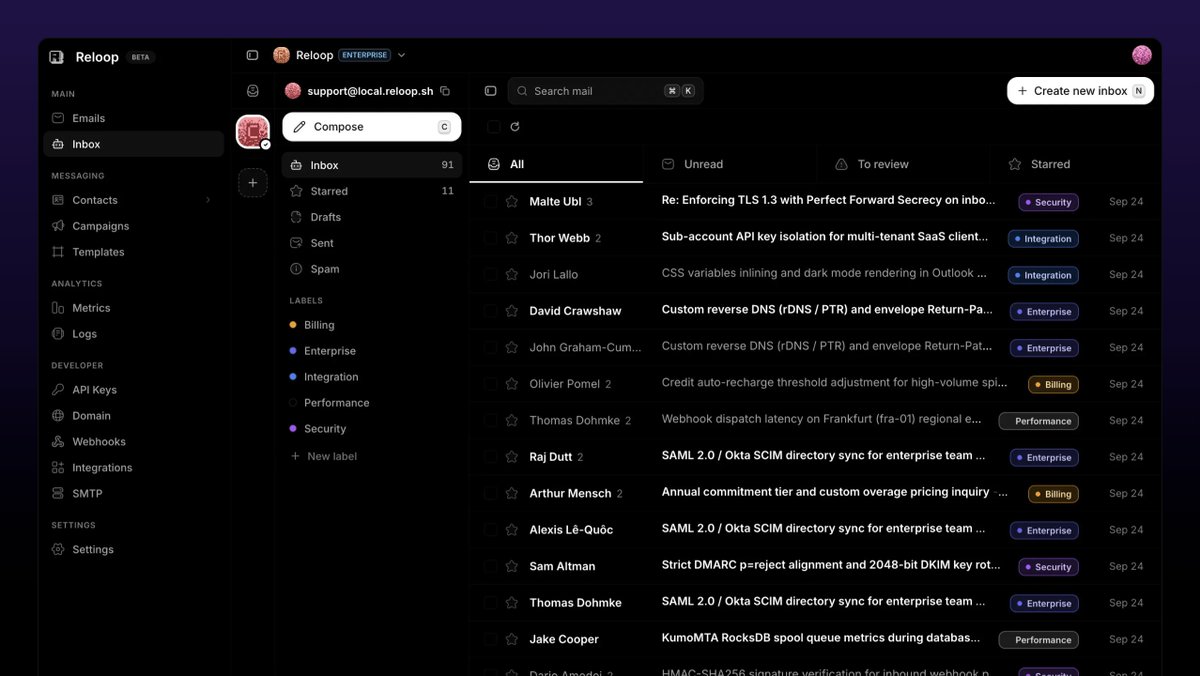The width and height of the screenshot is (1200, 676).
Task: Click Compose button
Action: coord(372,127)
